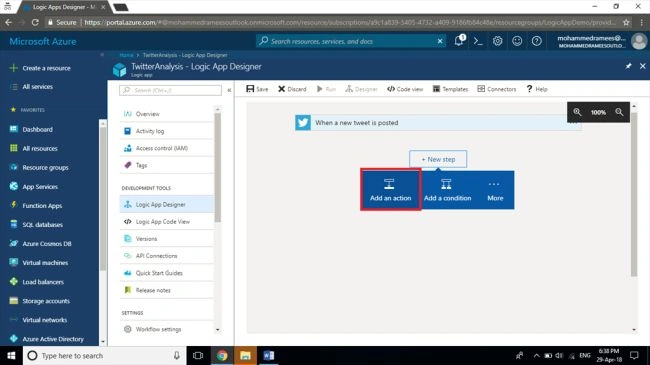Pin the blade to dashboard
The height and width of the screenshot is (365, 650).
point(628,66)
